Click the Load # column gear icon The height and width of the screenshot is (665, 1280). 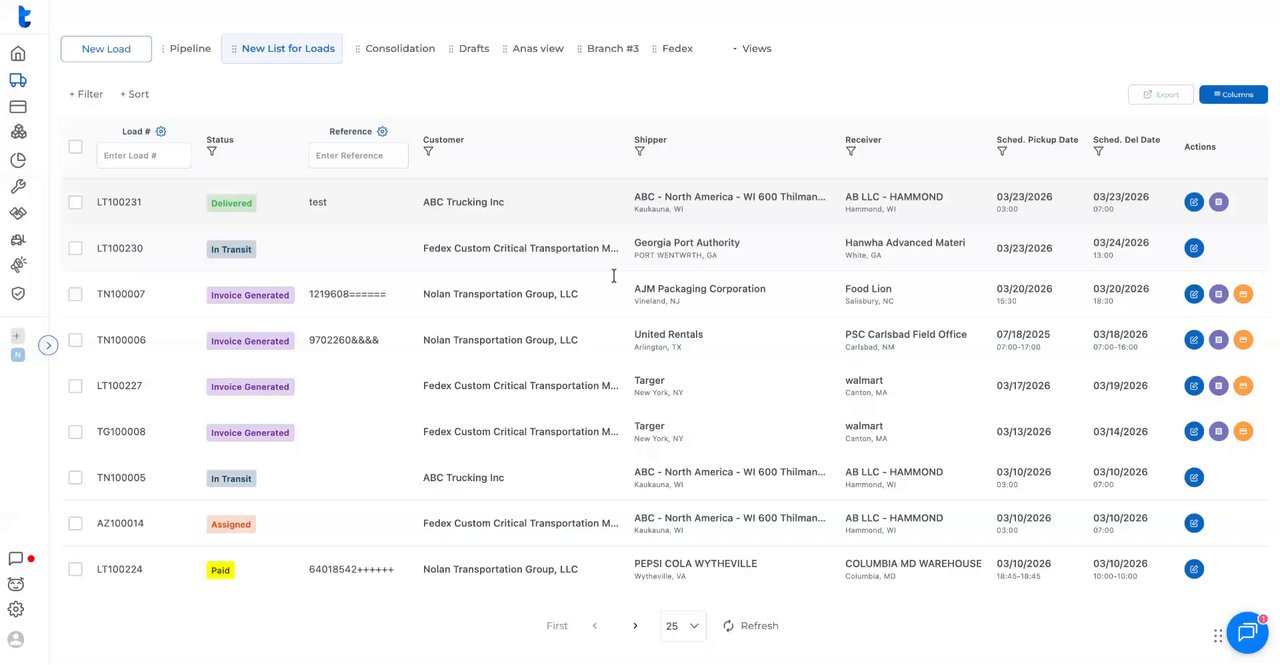click(x=161, y=132)
